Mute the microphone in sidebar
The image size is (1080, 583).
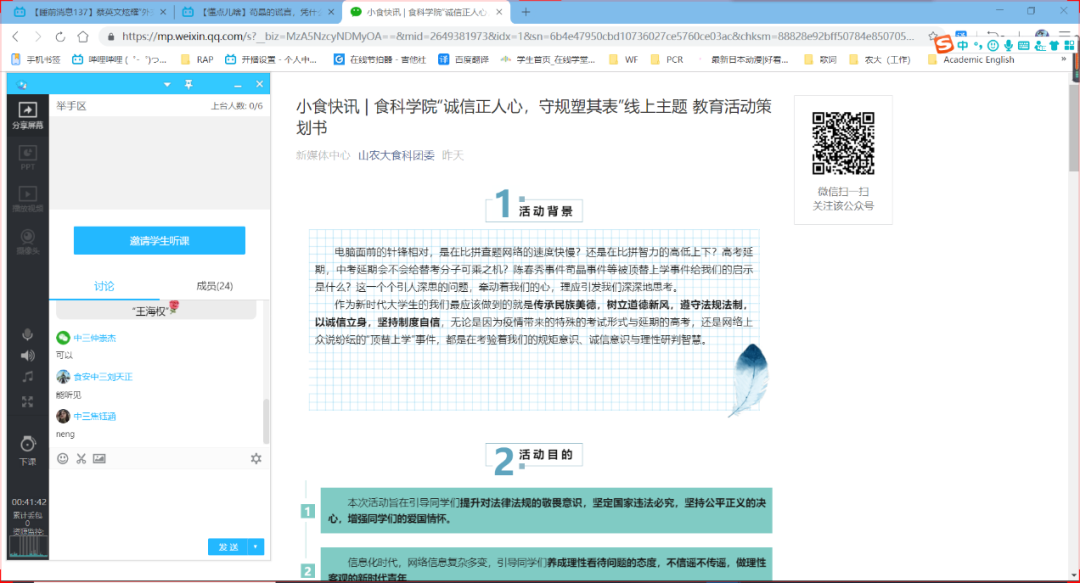(x=28, y=334)
